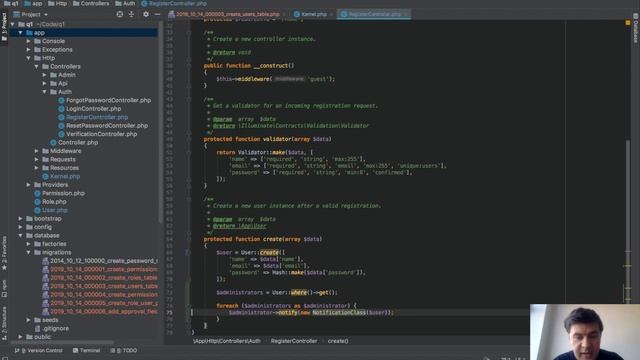The height and width of the screenshot is (360, 640).
Task: Expand the Middleware folder
Action: (36, 151)
